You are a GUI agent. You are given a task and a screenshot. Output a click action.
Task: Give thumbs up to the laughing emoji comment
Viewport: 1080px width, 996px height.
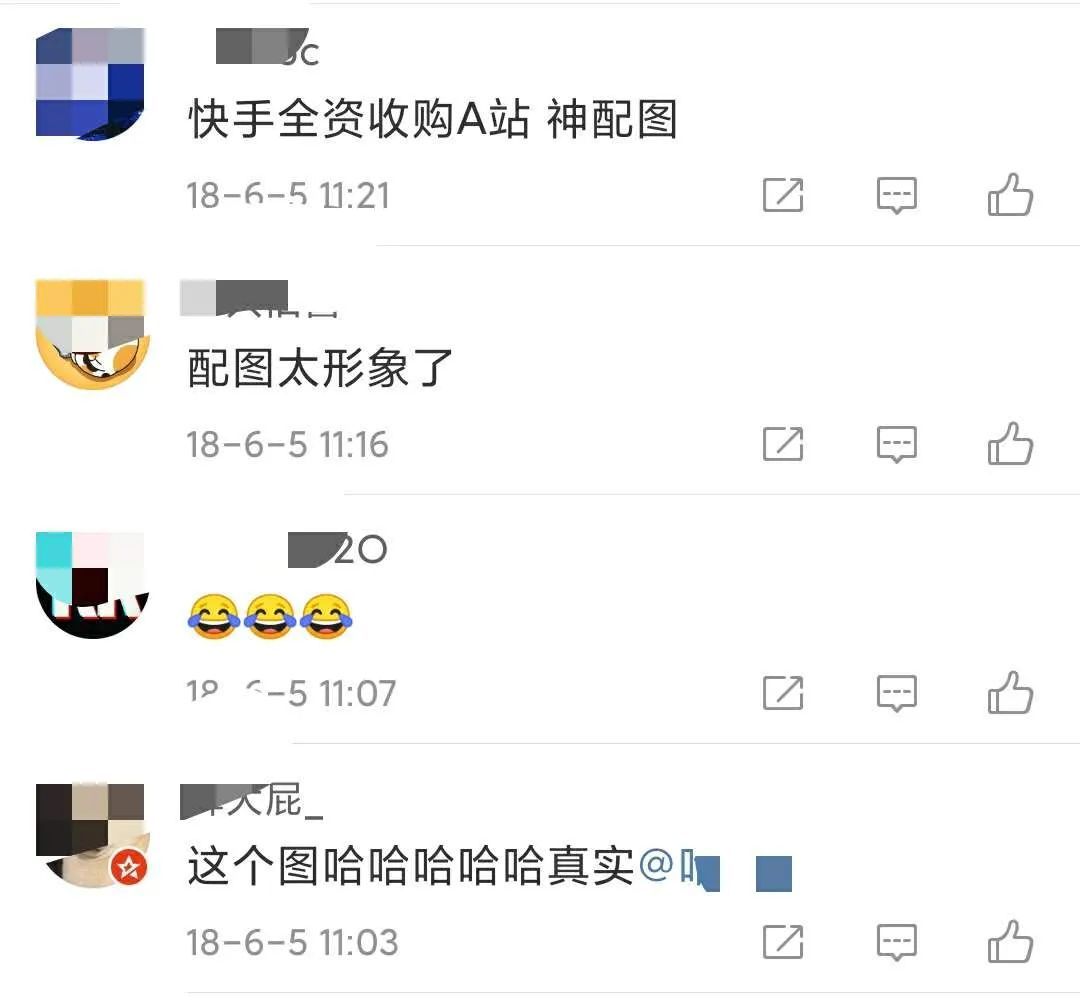point(1010,692)
